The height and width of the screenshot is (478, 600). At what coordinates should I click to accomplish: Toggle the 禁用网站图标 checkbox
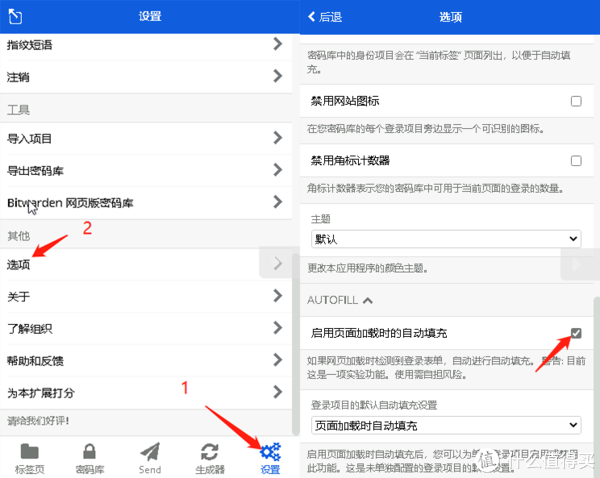coord(576,101)
